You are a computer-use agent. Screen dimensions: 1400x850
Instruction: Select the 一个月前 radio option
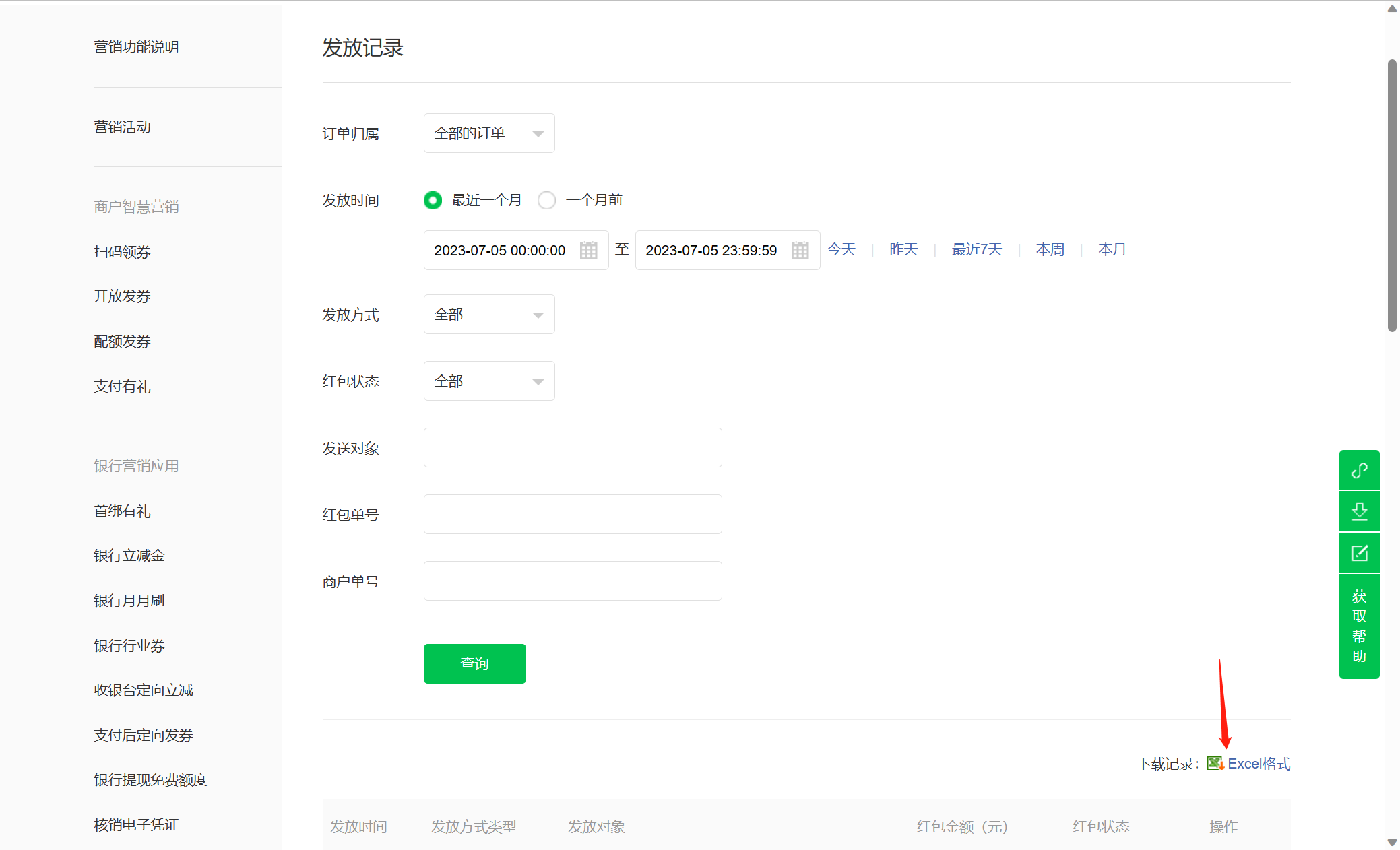pos(546,200)
